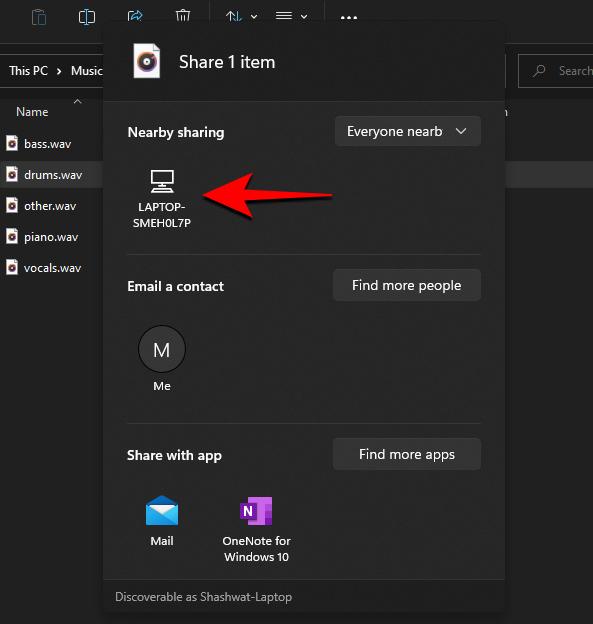Share to the LAPTOP-SMEH0L7P device
The width and height of the screenshot is (593, 624).
coord(162,199)
